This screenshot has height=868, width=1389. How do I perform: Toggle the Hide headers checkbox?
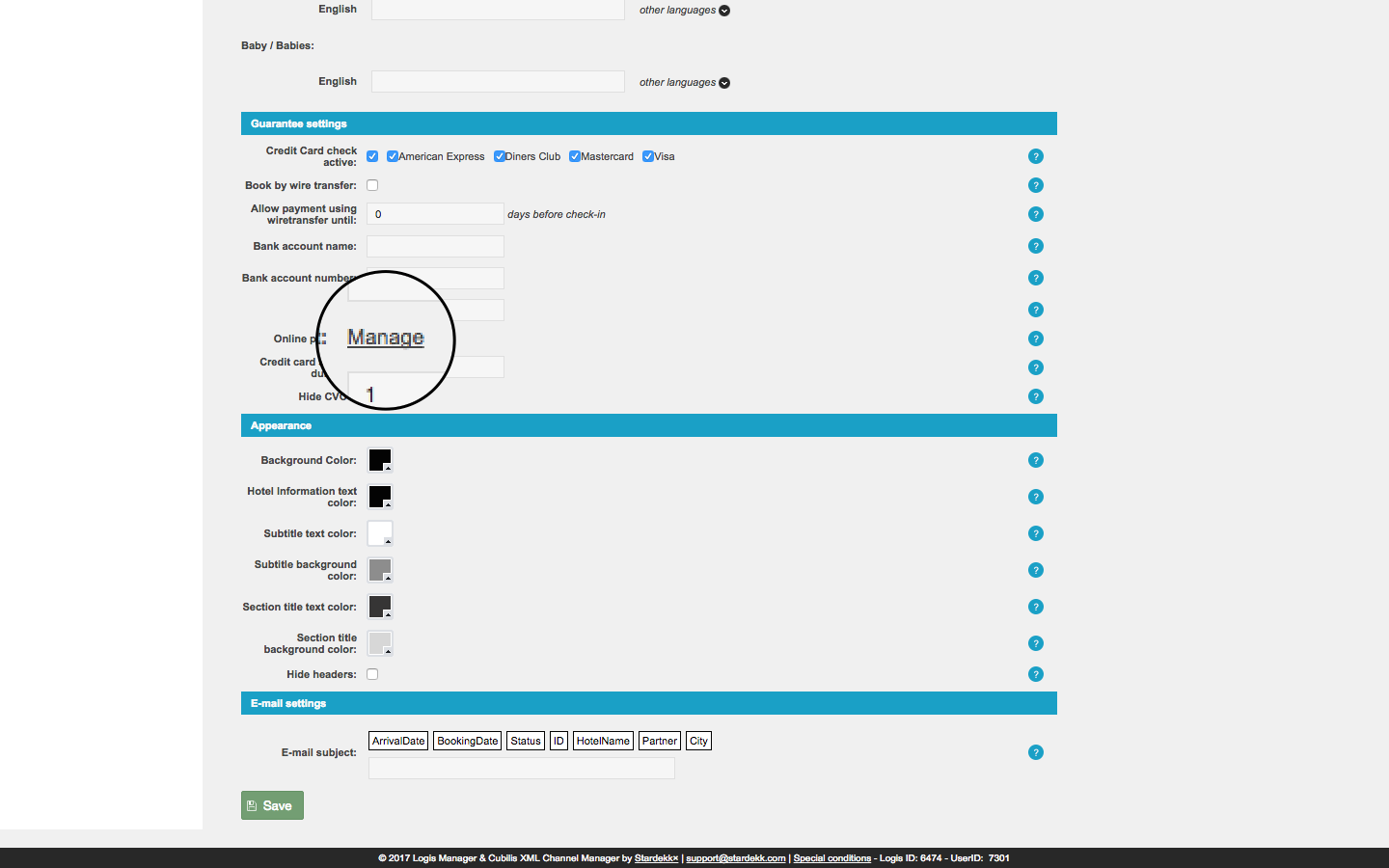click(372, 674)
